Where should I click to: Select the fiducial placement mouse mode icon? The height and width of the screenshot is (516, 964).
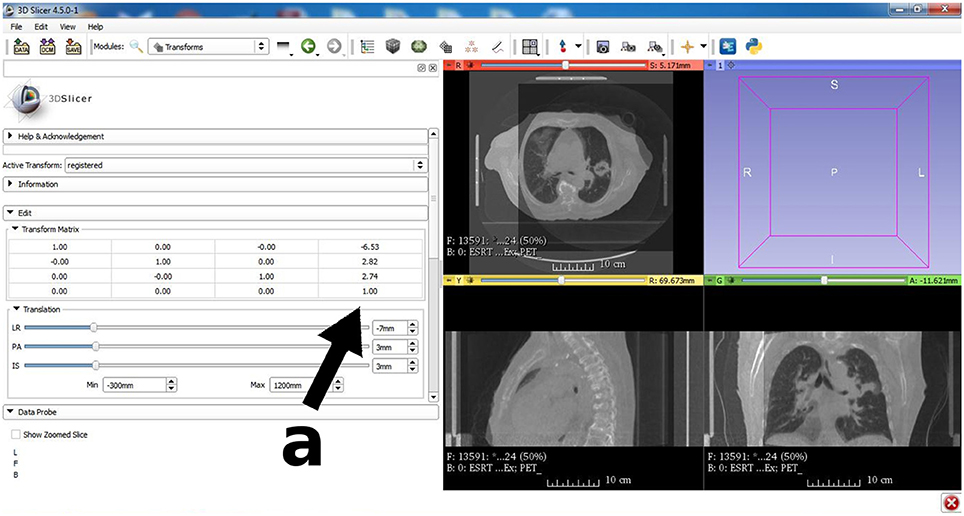point(563,47)
